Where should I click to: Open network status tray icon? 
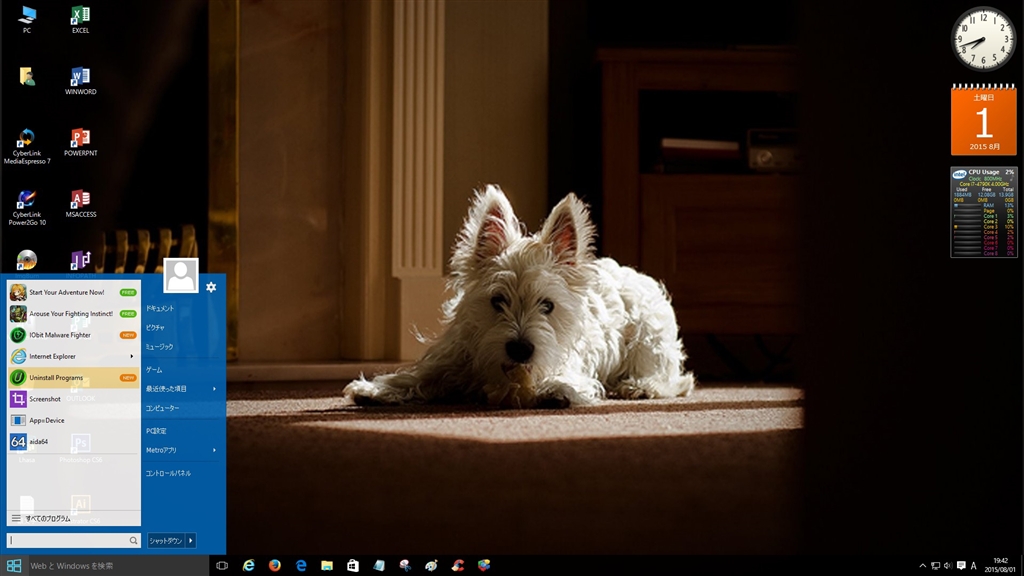(935, 566)
